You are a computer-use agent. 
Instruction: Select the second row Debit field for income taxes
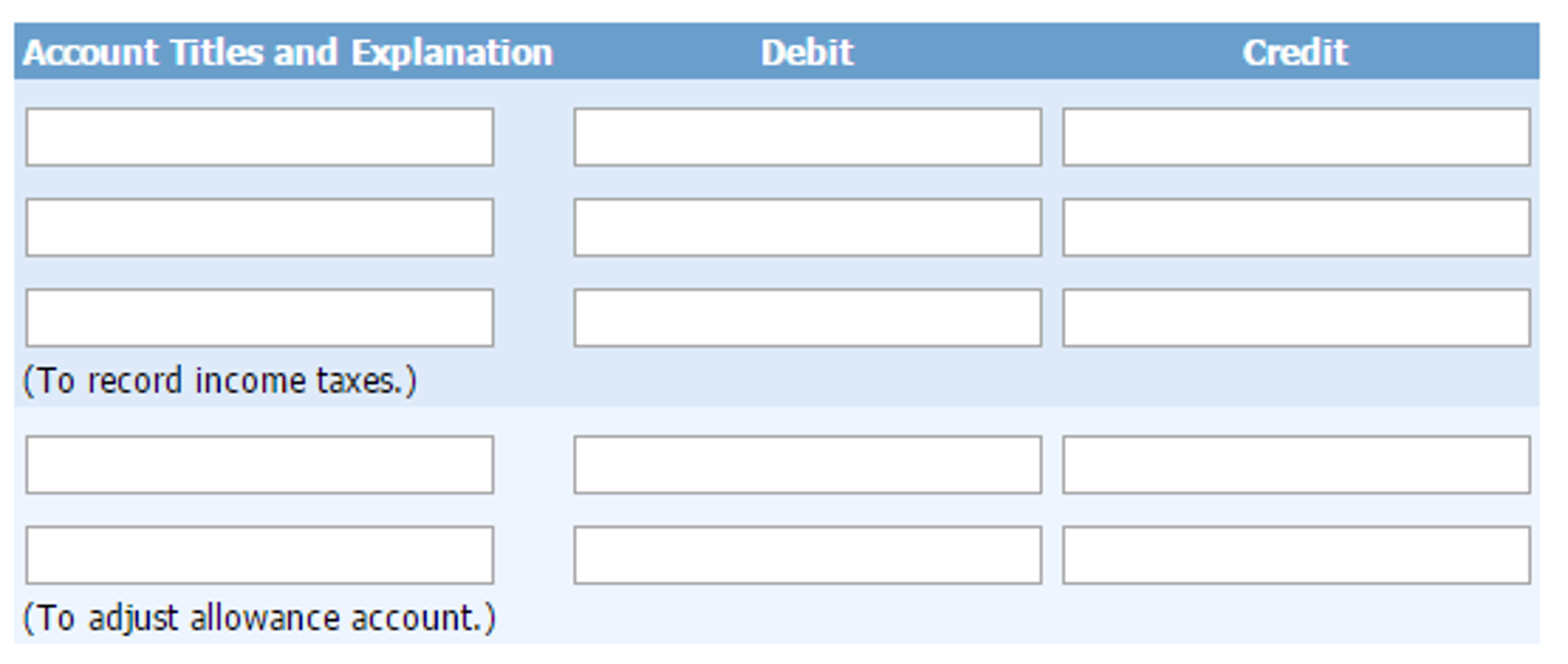(x=807, y=228)
